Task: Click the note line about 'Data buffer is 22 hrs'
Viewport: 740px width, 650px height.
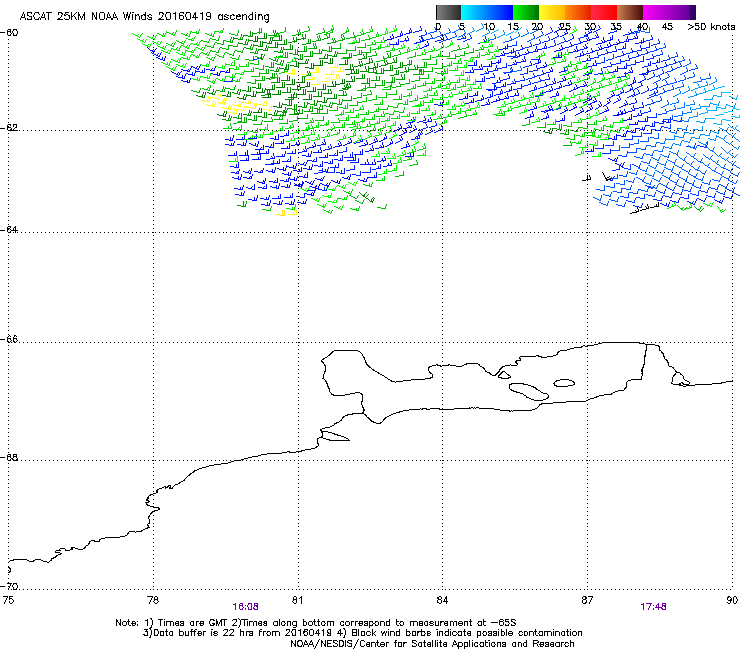Action: (362, 633)
